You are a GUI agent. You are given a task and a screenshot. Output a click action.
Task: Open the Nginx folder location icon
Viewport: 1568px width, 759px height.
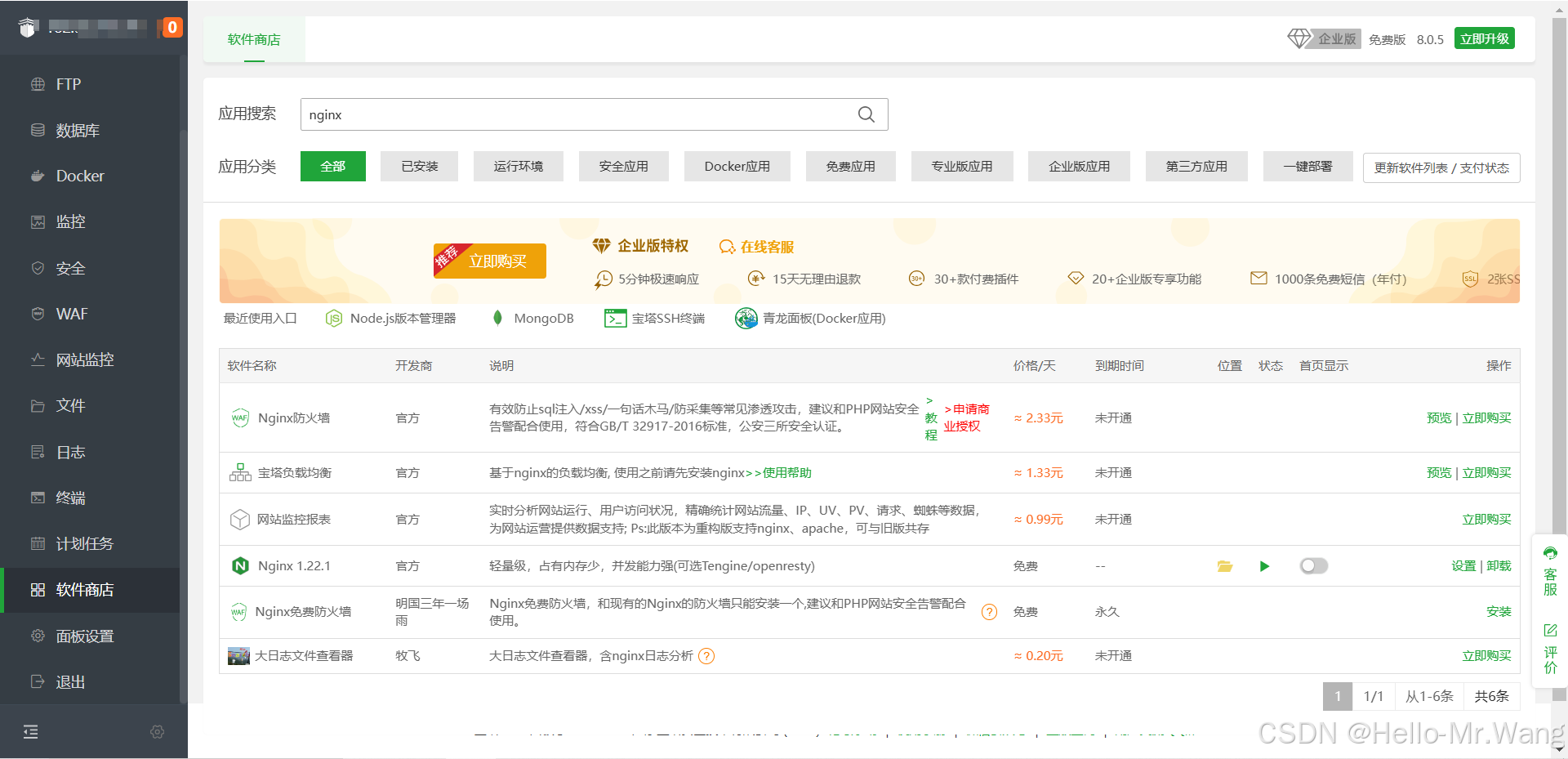(x=1224, y=566)
